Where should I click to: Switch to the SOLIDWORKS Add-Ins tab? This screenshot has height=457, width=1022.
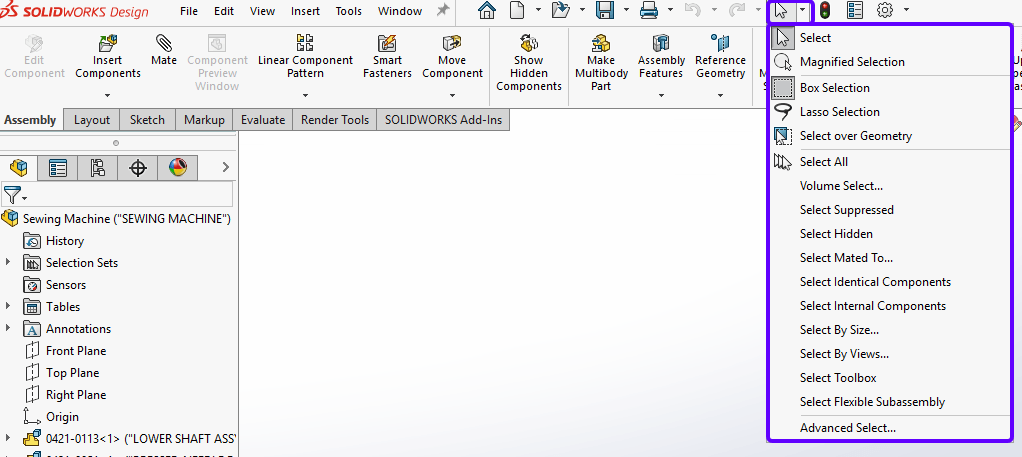[x=443, y=120]
